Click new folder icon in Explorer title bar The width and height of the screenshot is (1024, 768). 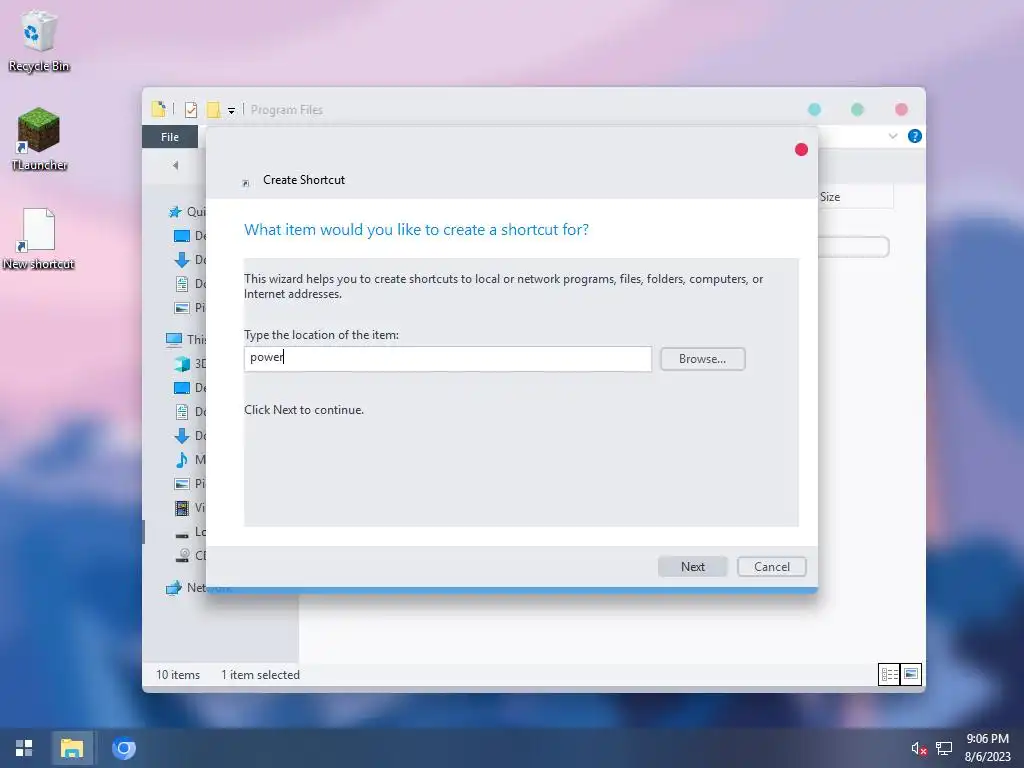214,110
